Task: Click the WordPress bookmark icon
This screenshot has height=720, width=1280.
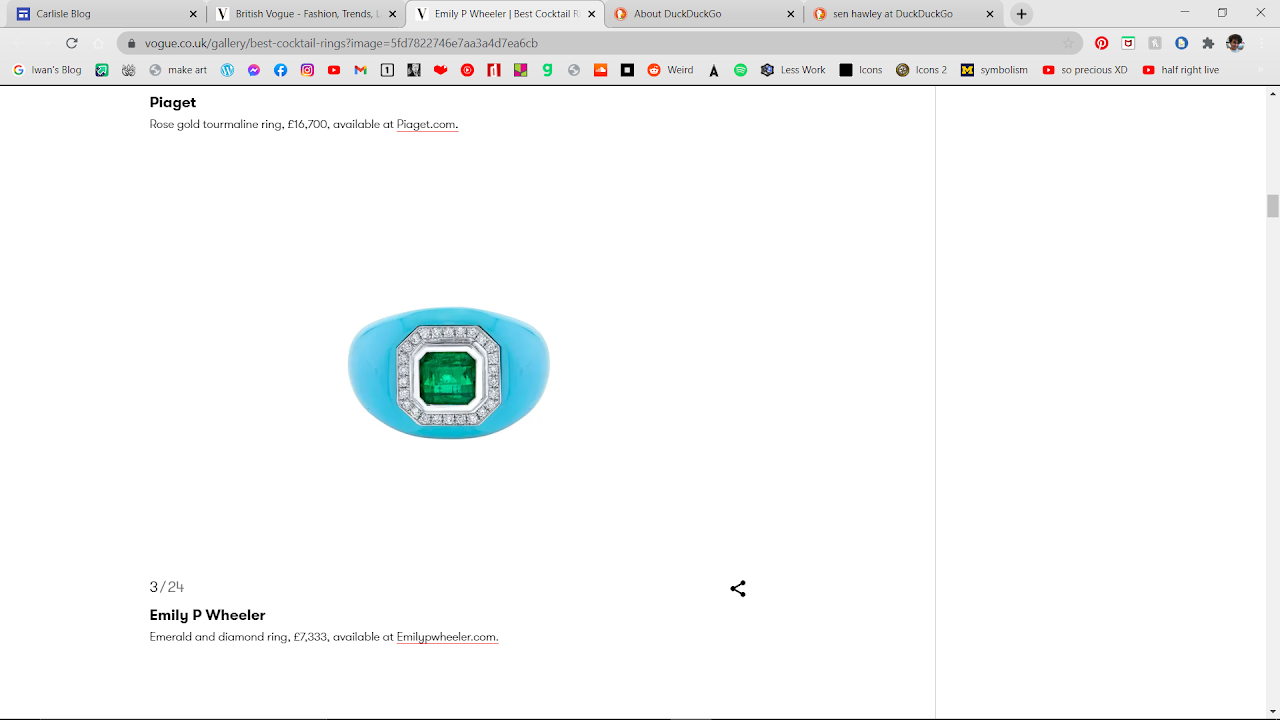Action: coord(227,70)
